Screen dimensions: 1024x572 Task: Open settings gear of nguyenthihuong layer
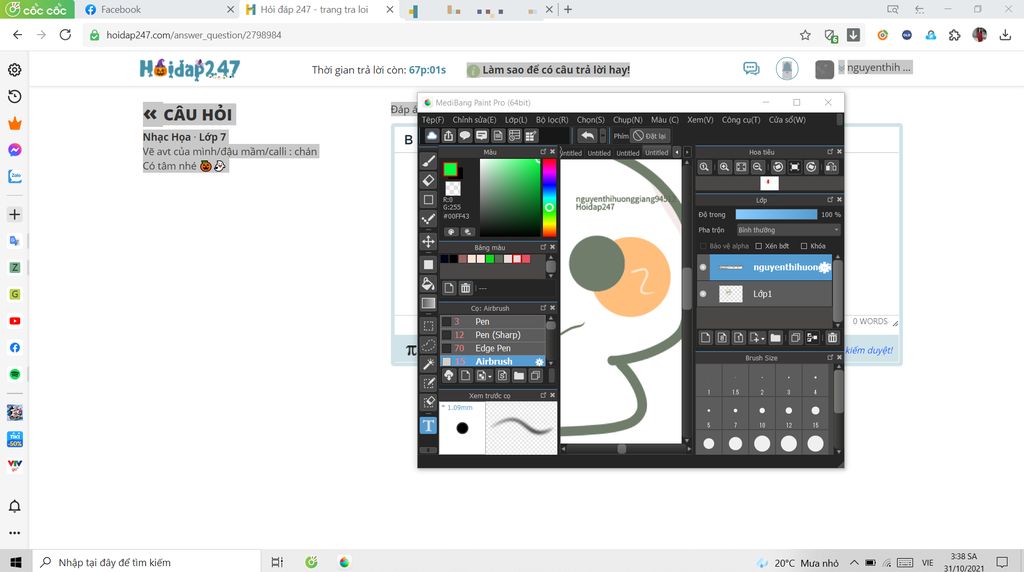(x=825, y=267)
